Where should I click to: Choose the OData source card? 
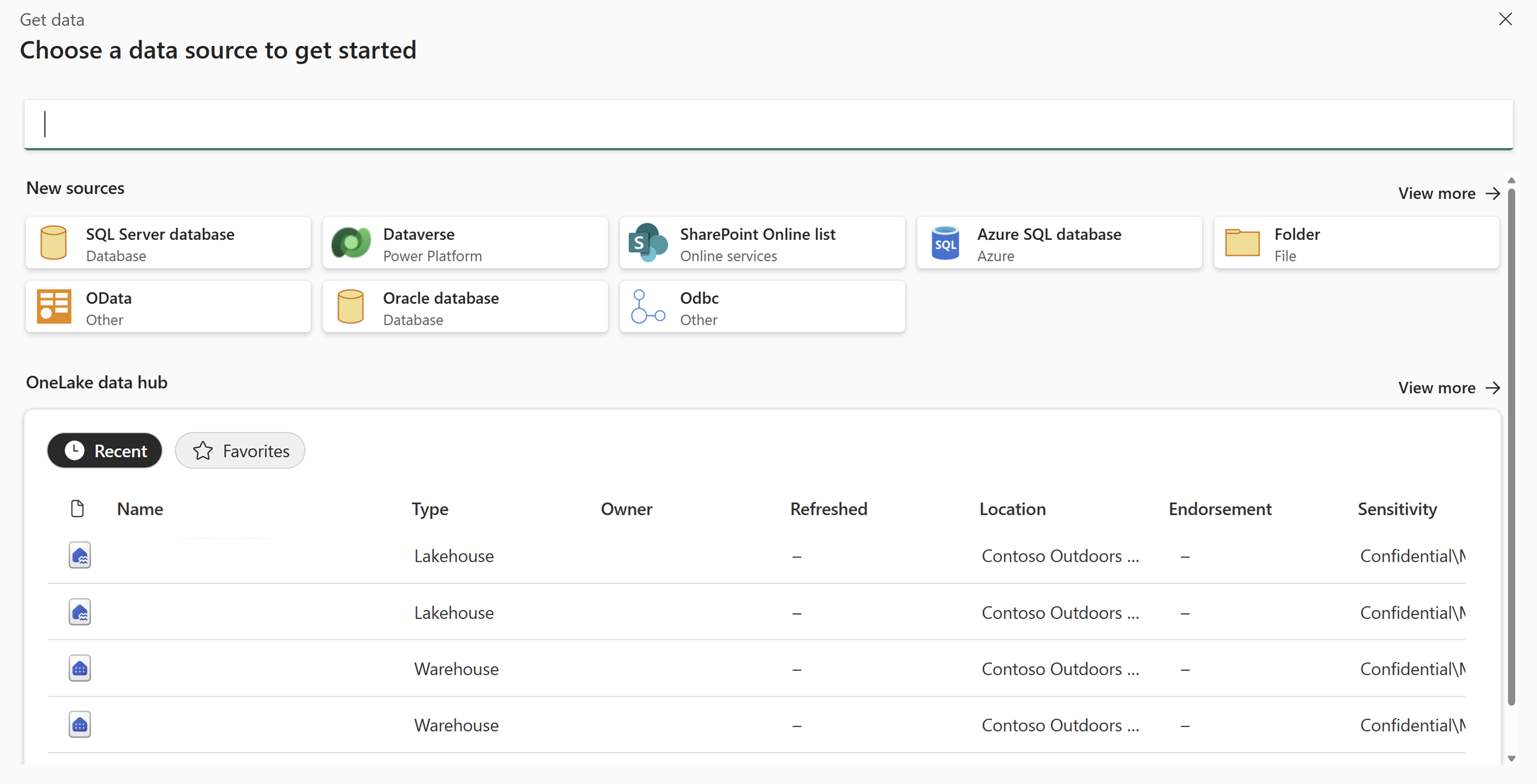click(x=168, y=307)
